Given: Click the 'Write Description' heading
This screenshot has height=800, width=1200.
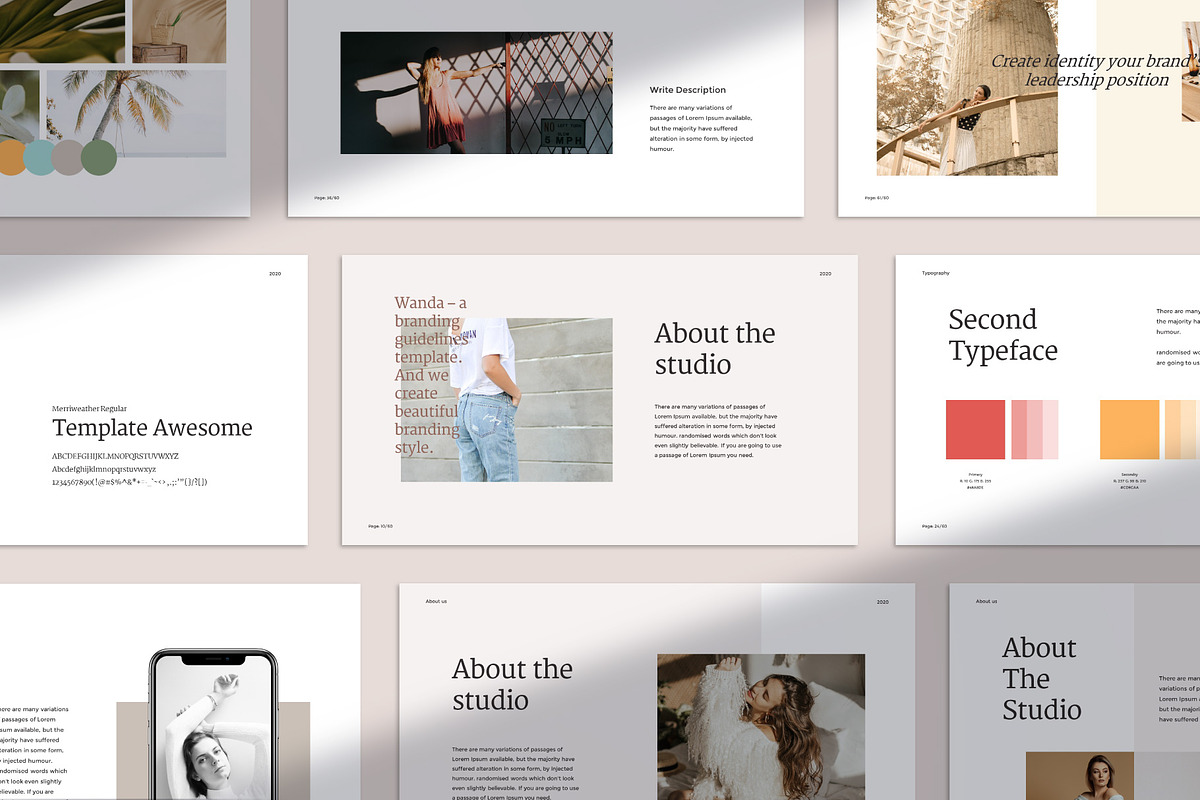Looking at the screenshot, I should [x=688, y=90].
